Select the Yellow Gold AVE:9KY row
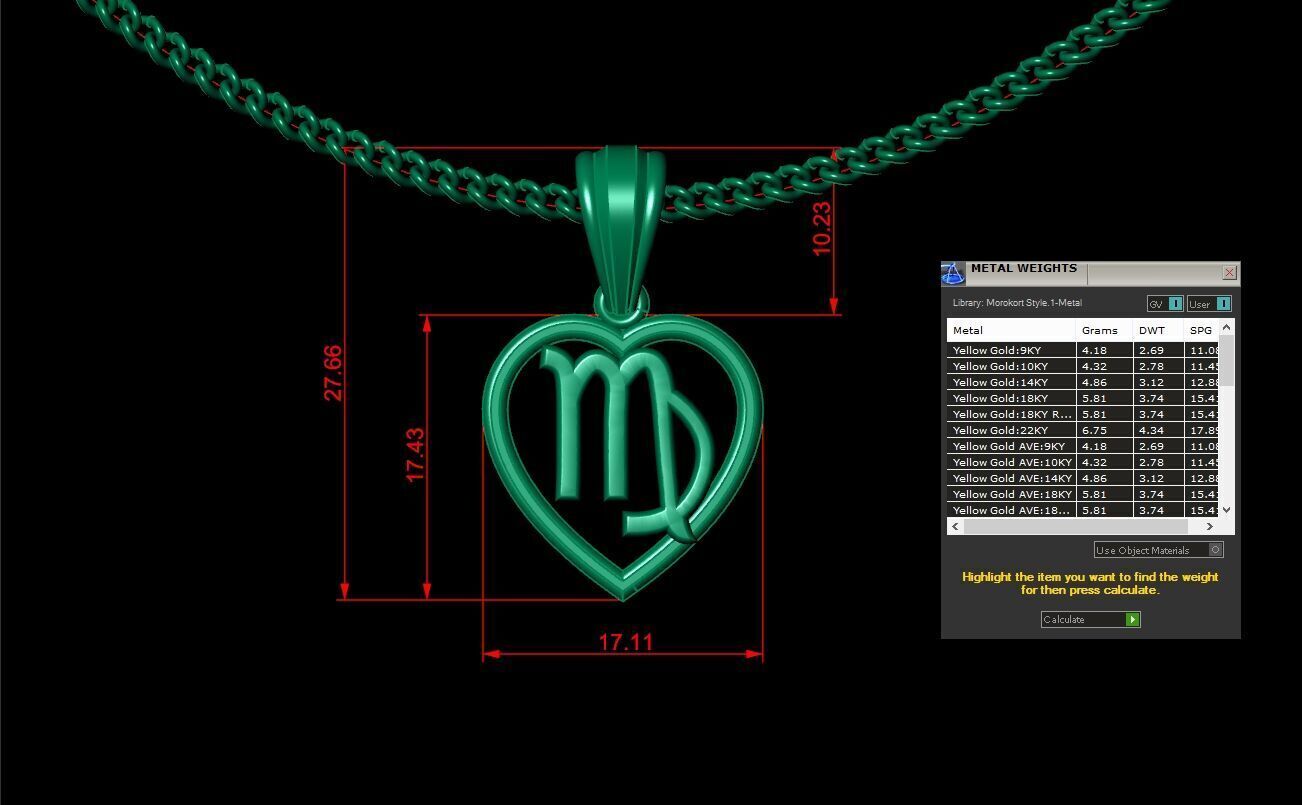Viewport: 1302px width, 805px height. [x=1083, y=446]
